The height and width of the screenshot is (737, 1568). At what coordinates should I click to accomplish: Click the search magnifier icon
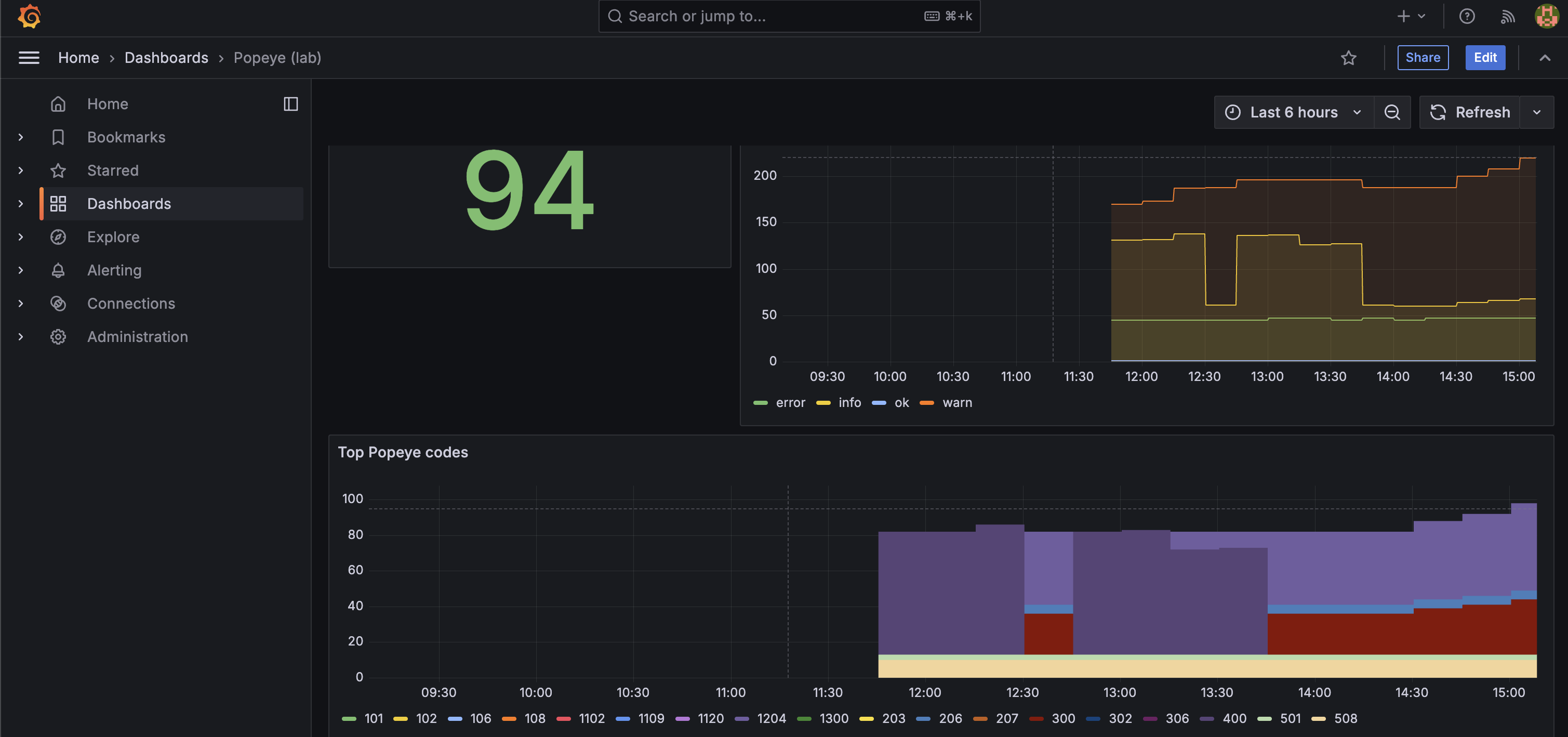click(x=615, y=17)
